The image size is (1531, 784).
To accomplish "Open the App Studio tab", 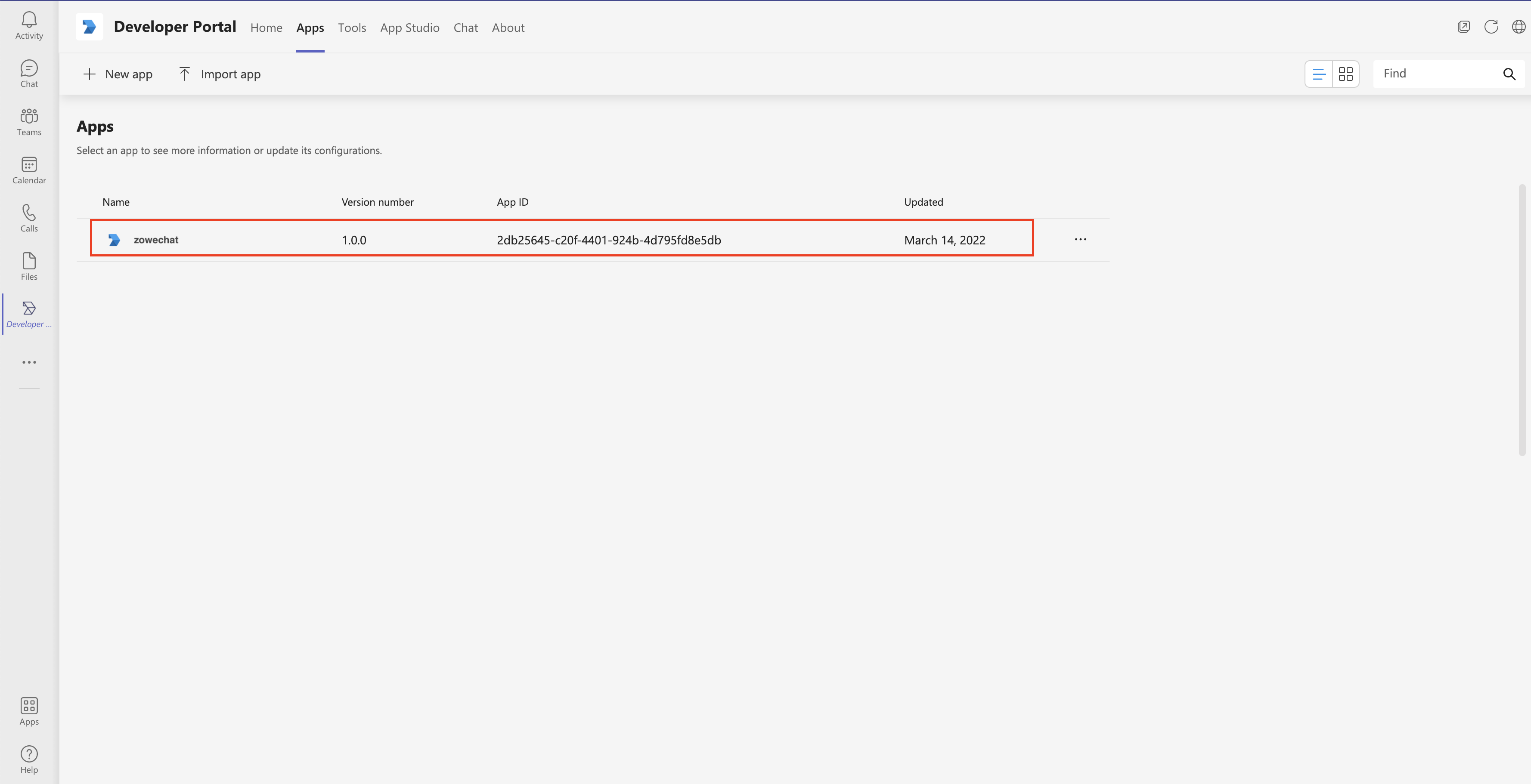I will click(x=409, y=28).
